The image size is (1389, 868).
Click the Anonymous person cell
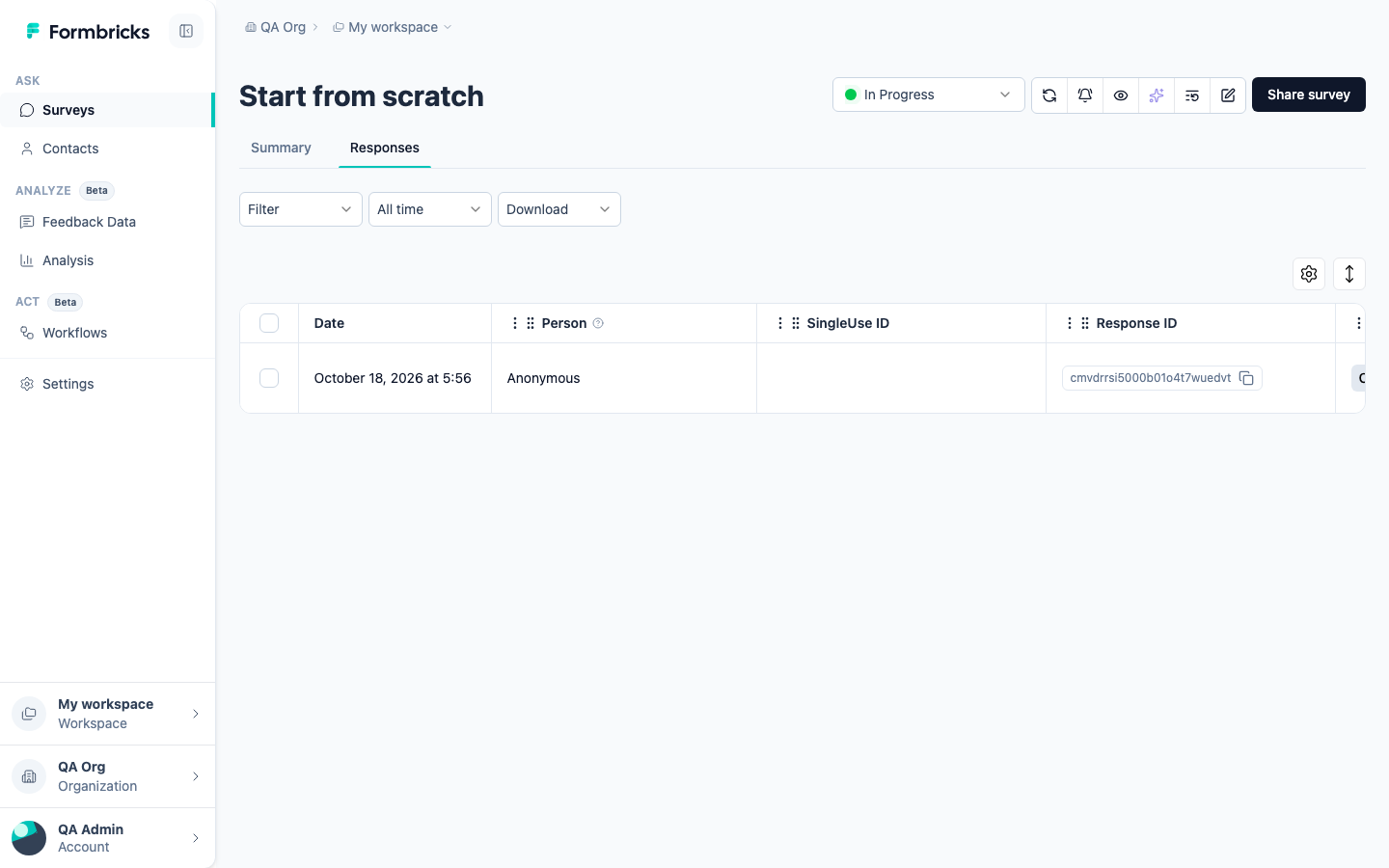coord(624,378)
